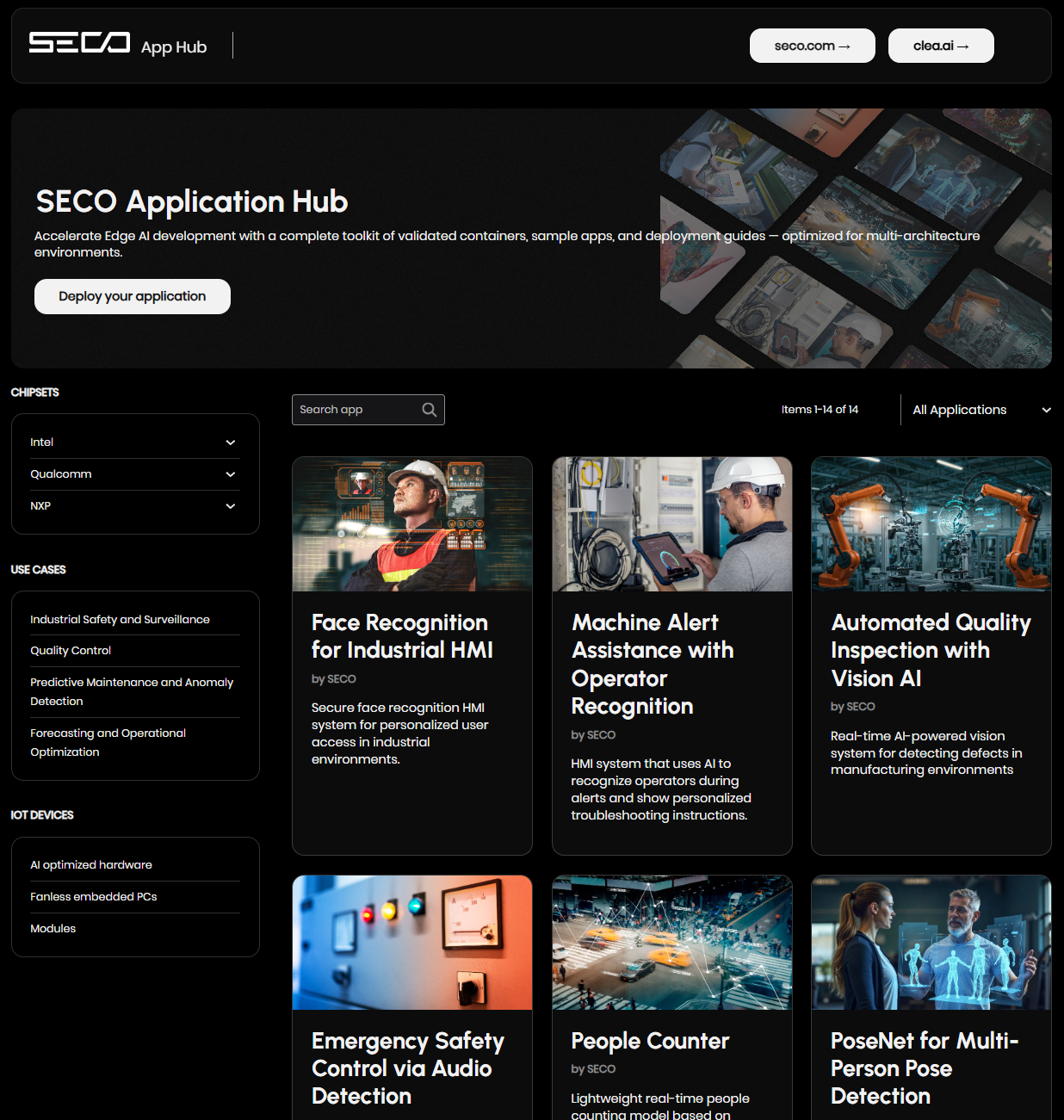Click the Automated Quality Inspection robot image
This screenshot has height=1120, width=1064.
coord(931,523)
